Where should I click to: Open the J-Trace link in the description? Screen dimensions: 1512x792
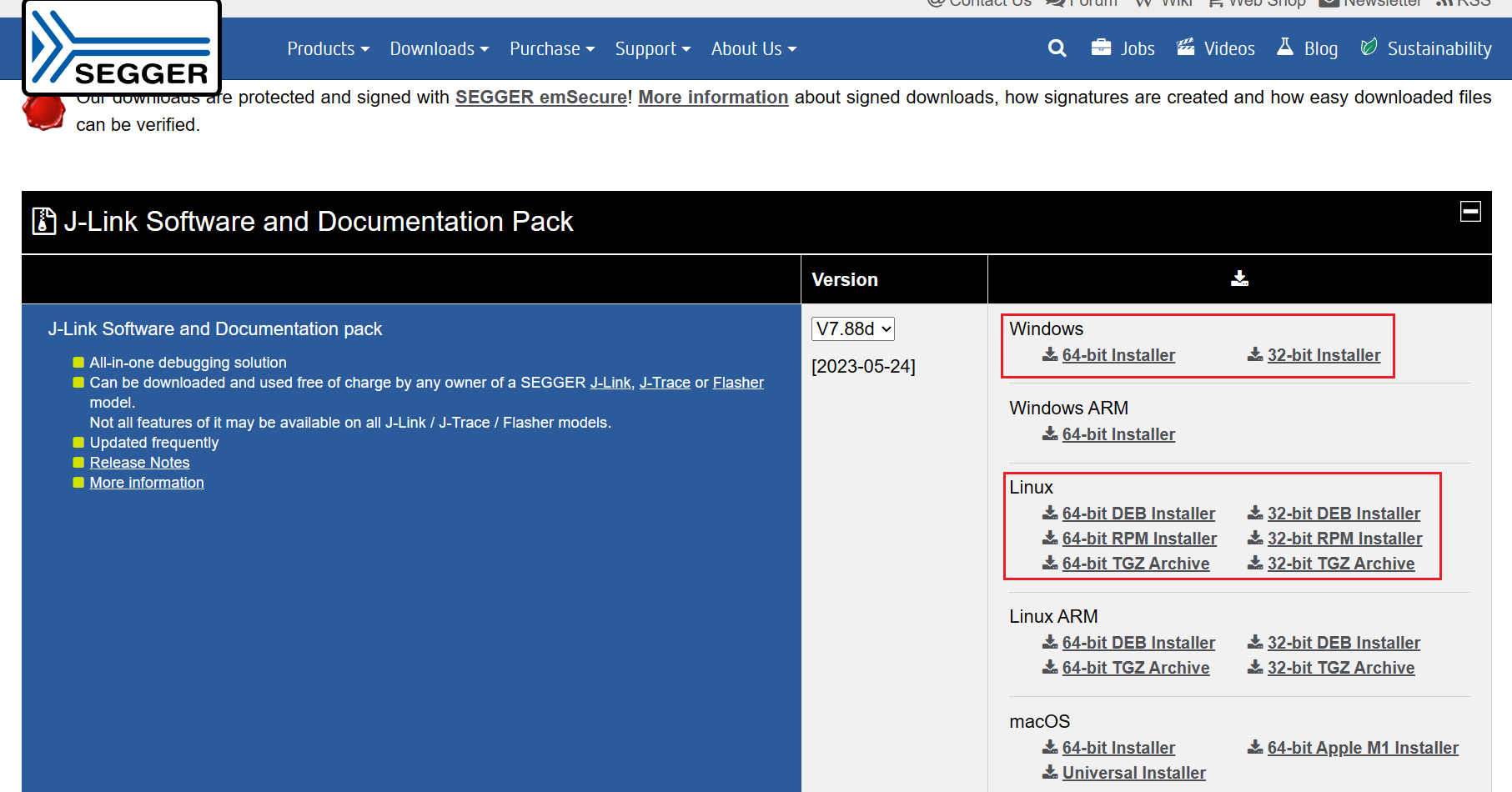coord(665,383)
